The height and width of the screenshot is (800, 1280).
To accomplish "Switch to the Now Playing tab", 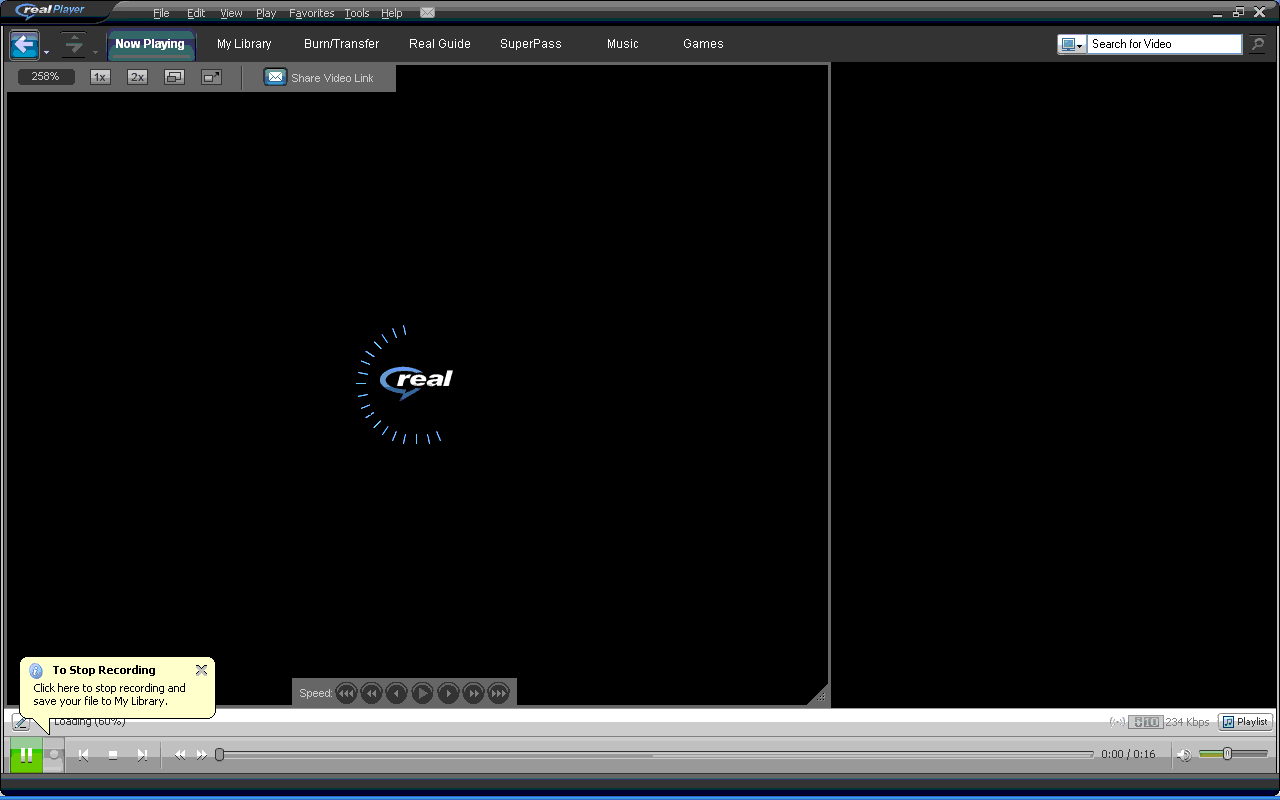I will [150, 44].
